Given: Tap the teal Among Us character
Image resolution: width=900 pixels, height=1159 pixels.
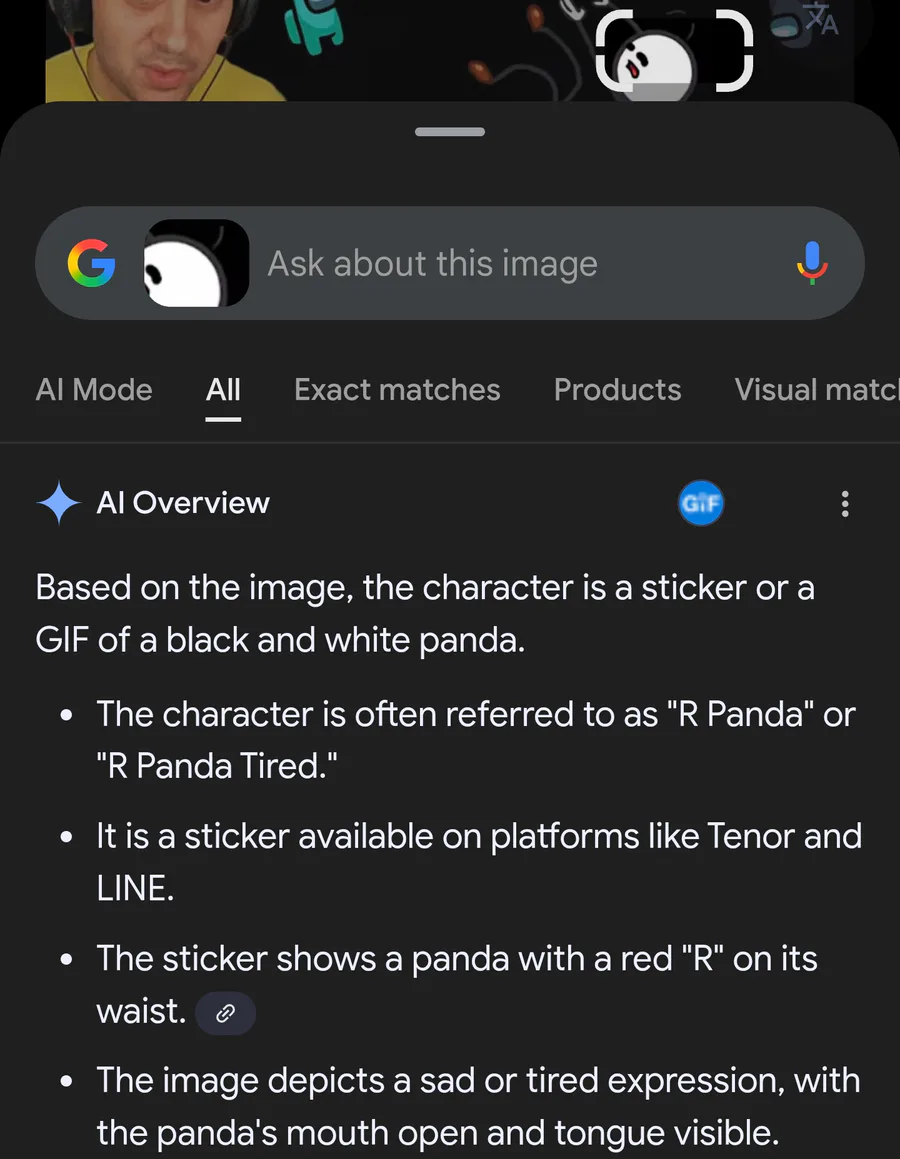Looking at the screenshot, I should (314, 27).
